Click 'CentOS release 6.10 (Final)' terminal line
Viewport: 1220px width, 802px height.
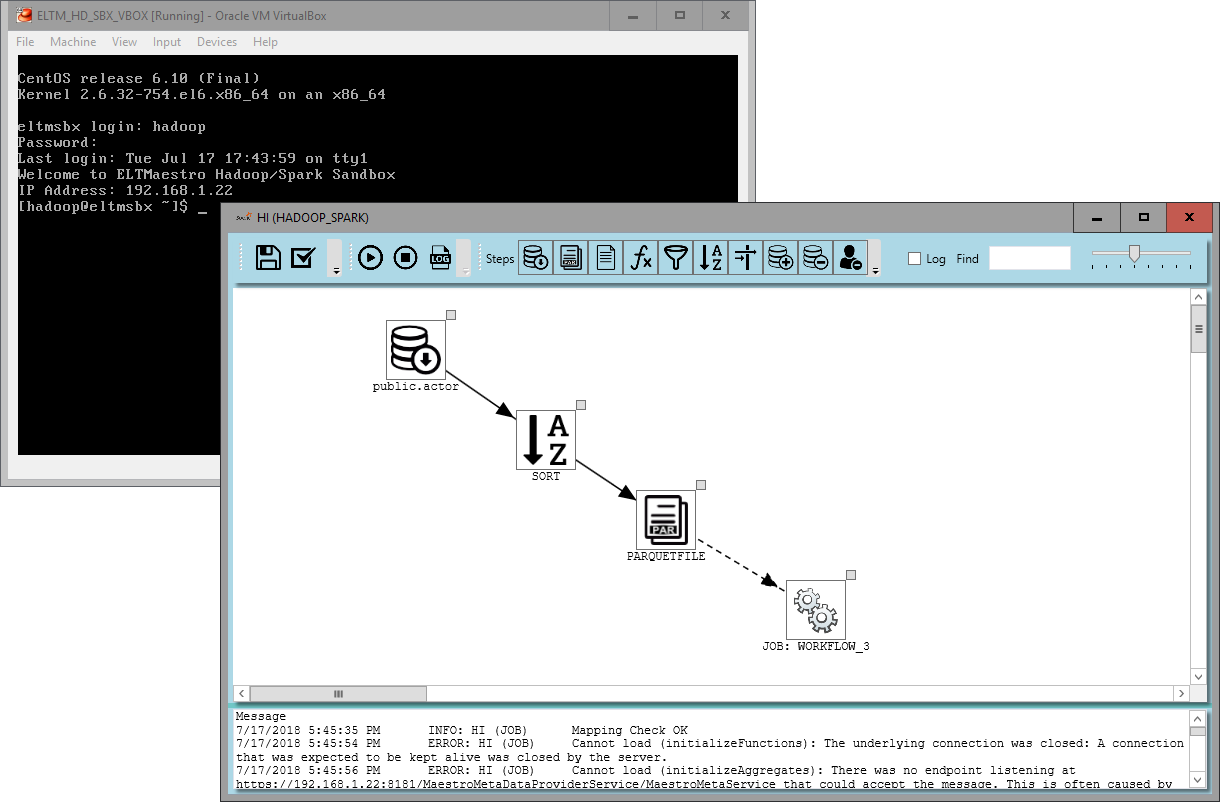coord(139,78)
